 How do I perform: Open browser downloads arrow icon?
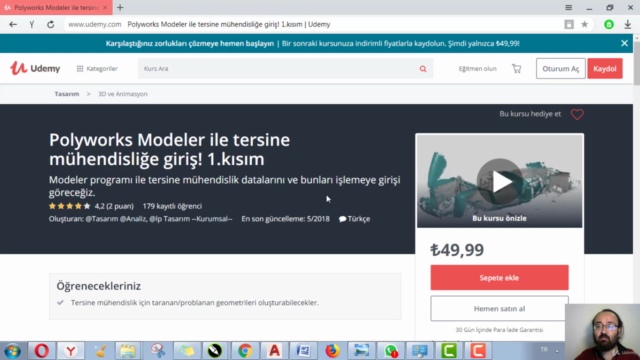pyautogui.click(x=628, y=24)
